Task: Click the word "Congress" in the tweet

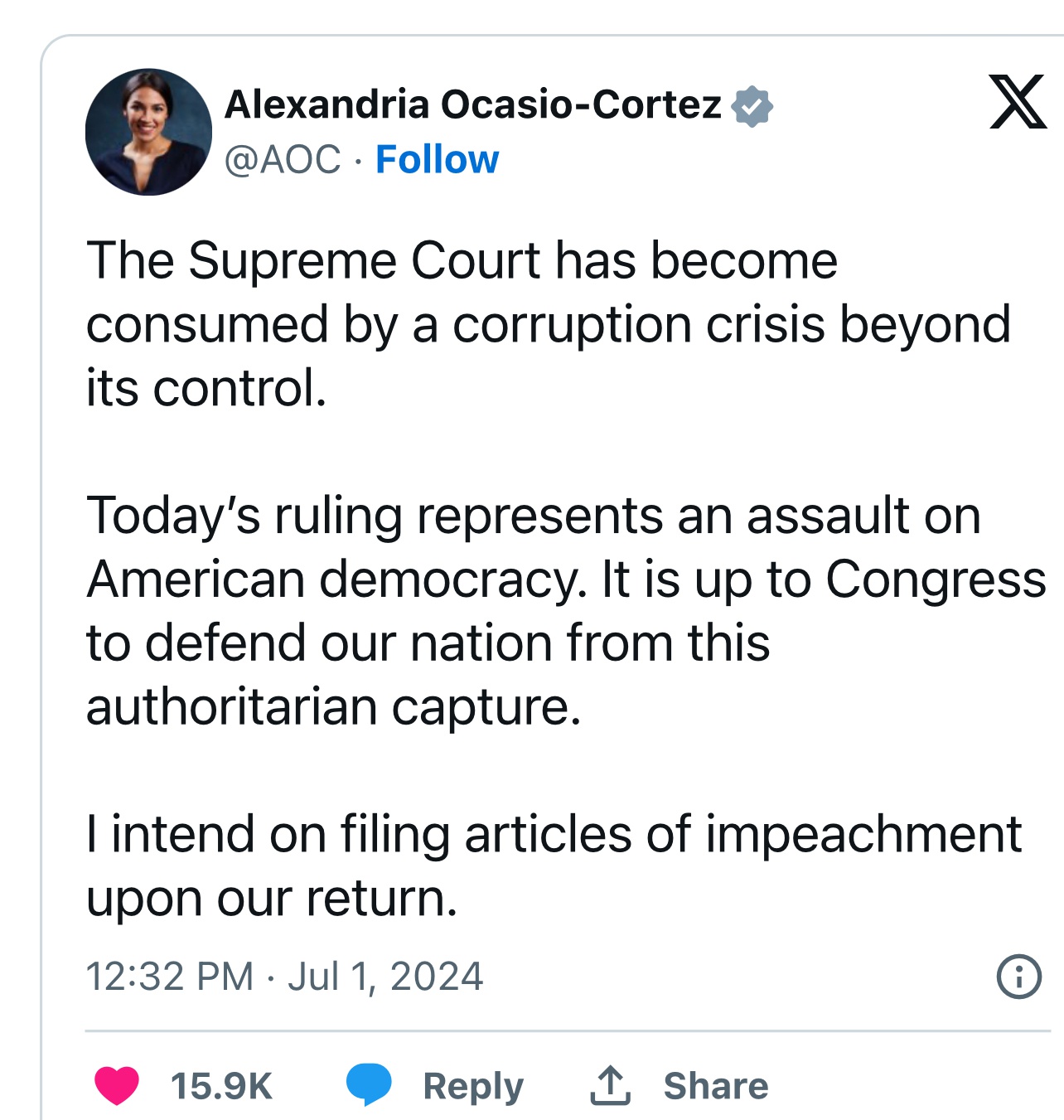Action: (x=936, y=579)
